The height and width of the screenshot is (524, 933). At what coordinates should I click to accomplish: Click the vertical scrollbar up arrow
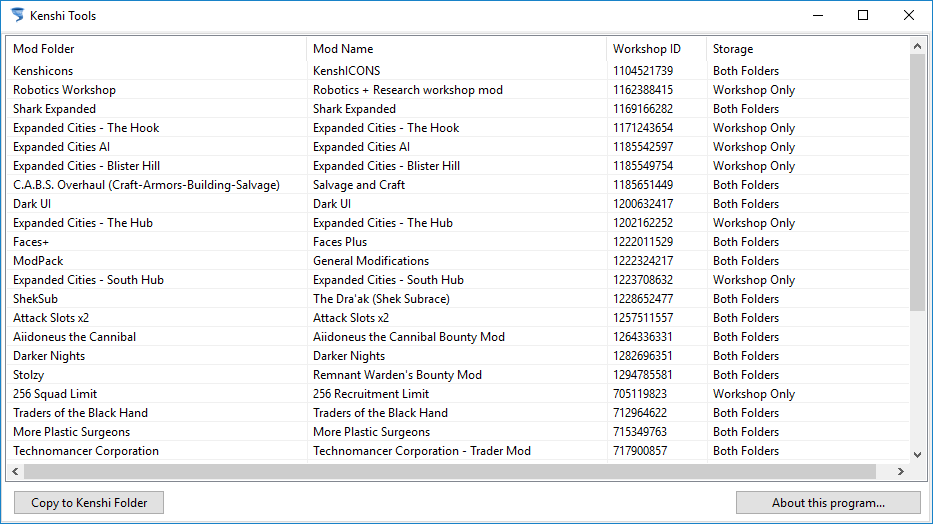(917, 46)
